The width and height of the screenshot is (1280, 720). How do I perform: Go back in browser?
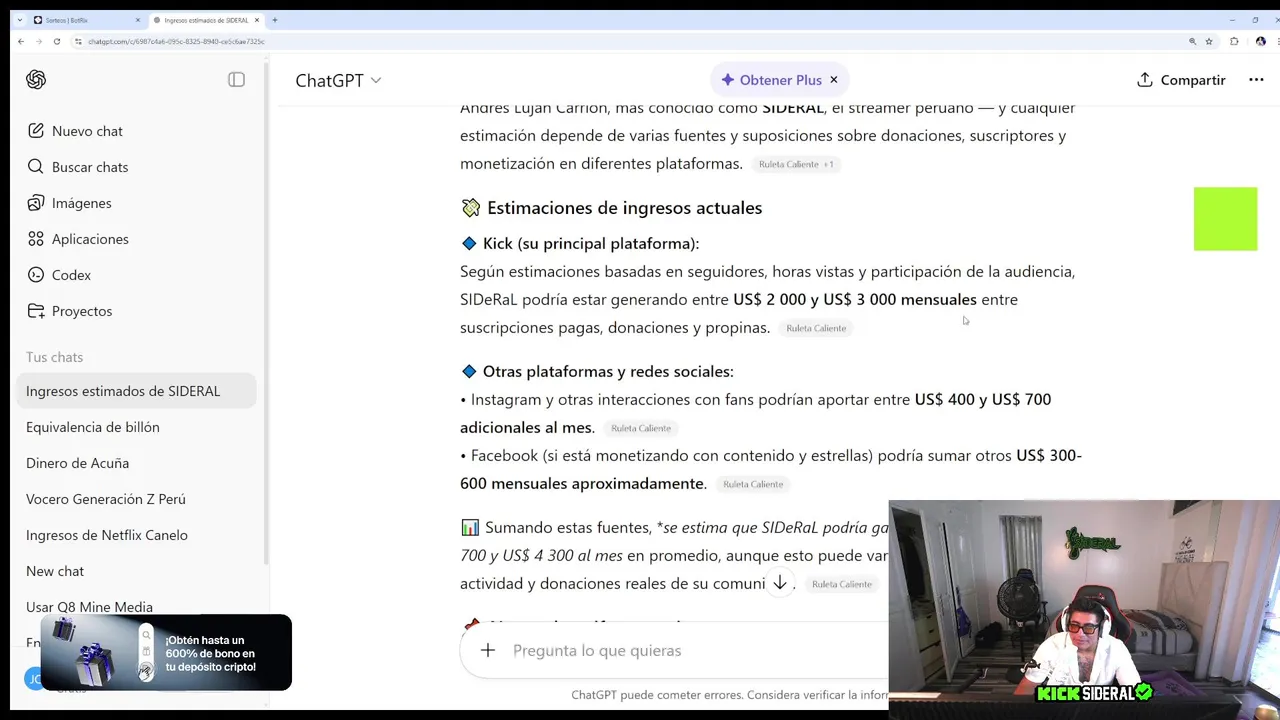(21, 41)
